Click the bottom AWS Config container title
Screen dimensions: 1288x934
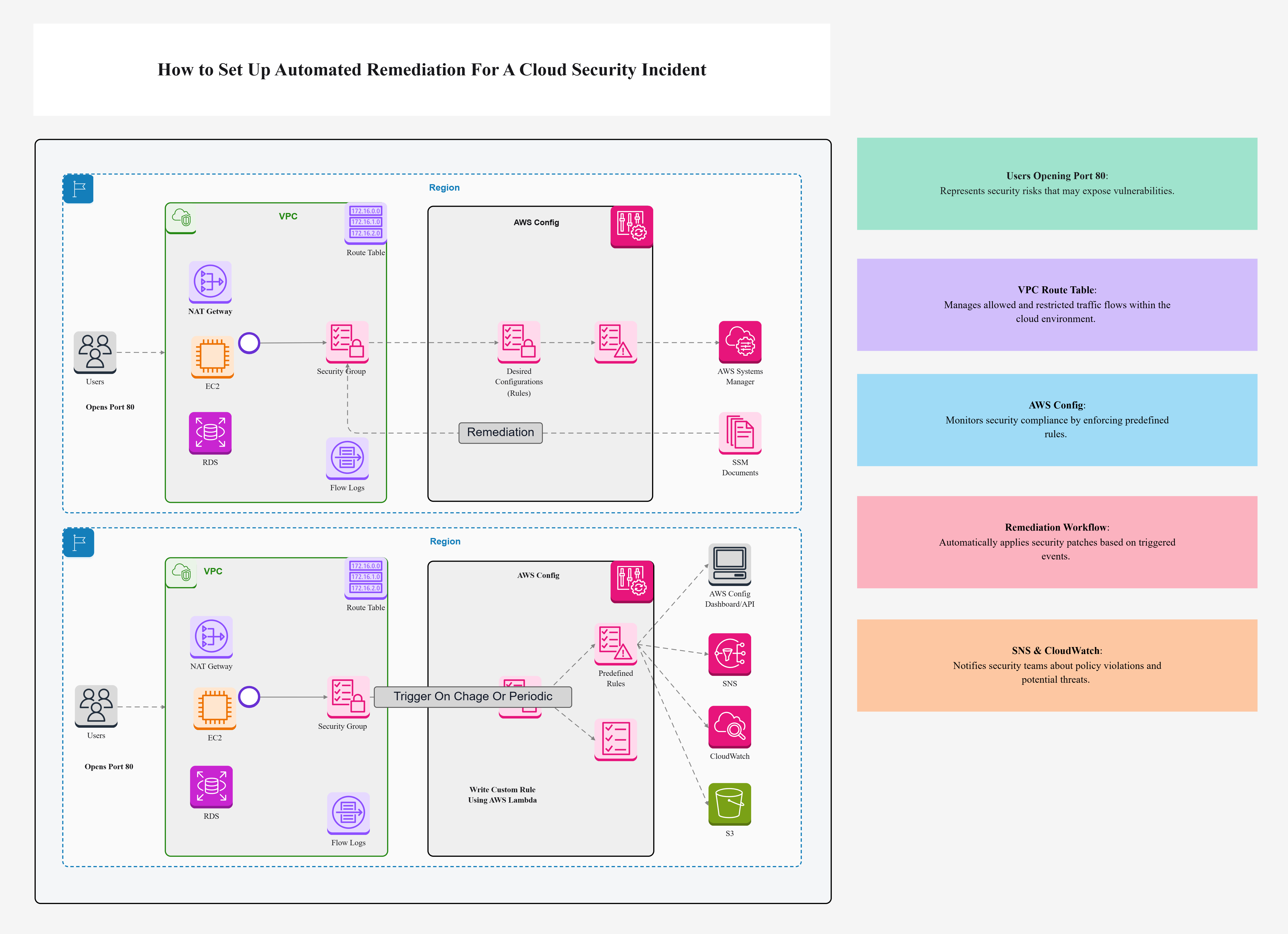[538, 576]
